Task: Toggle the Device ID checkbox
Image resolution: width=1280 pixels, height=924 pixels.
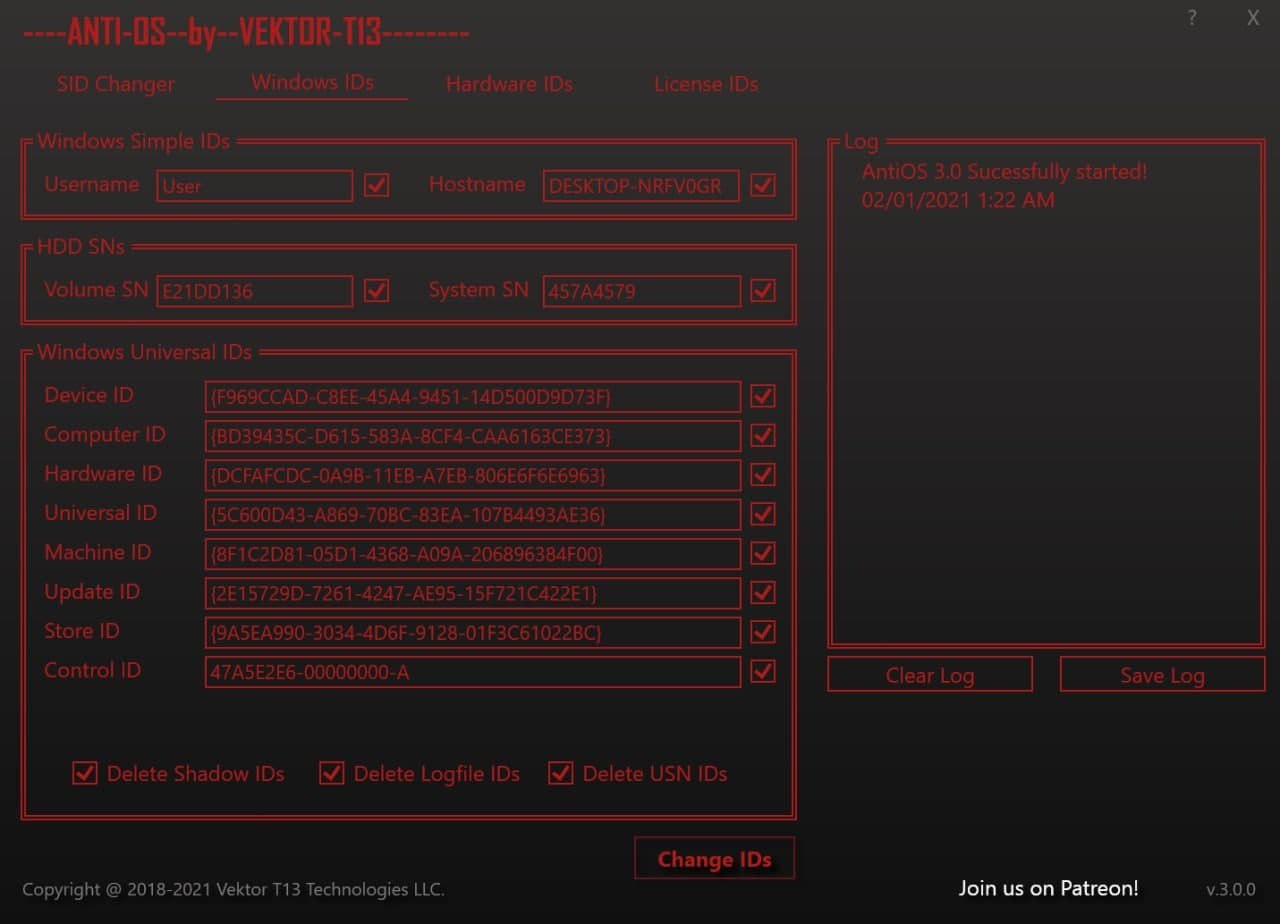Action: point(763,396)
